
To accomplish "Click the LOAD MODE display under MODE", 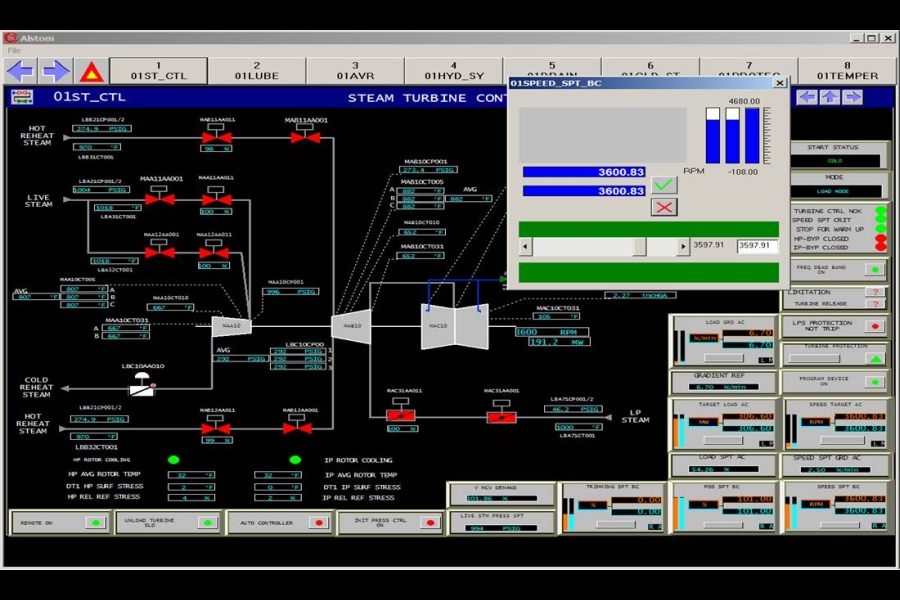I will (835, 191).
